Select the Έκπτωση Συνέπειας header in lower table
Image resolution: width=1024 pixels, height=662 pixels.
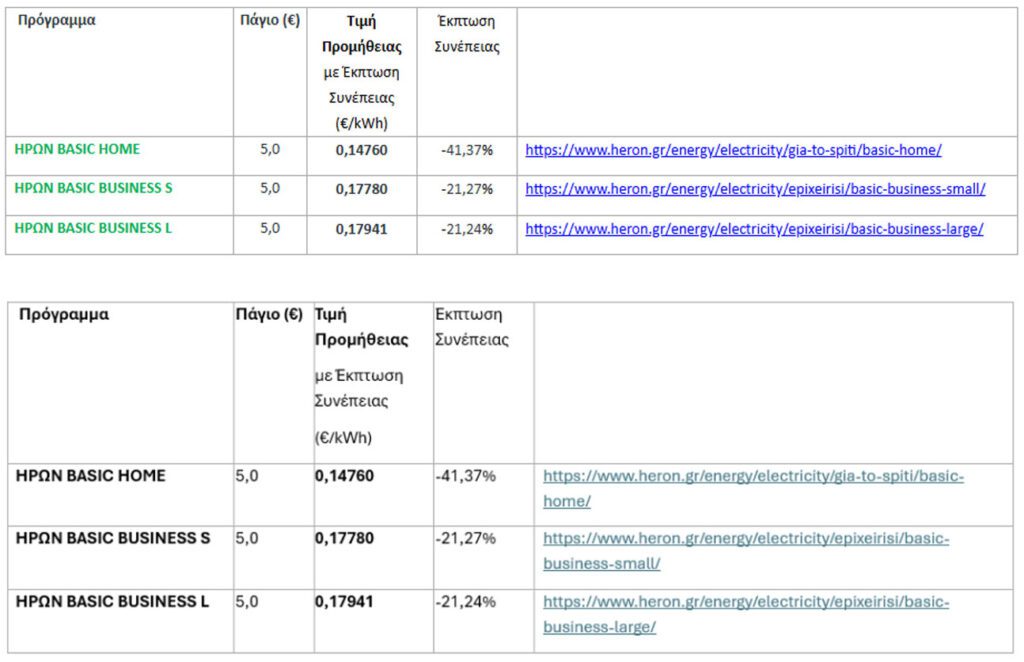(x=472, y=326)
